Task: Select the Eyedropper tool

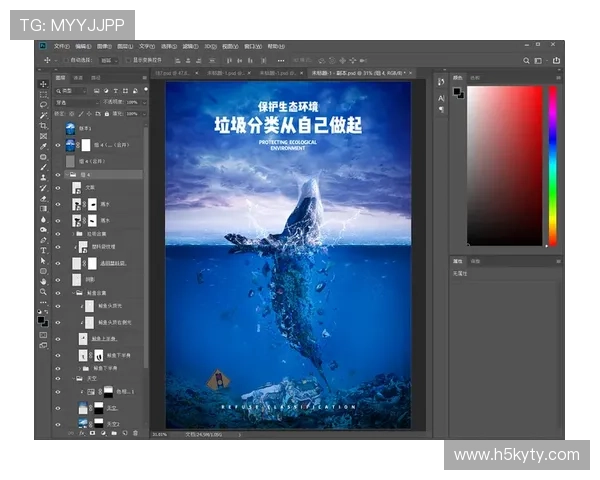Action: (43, 146)
